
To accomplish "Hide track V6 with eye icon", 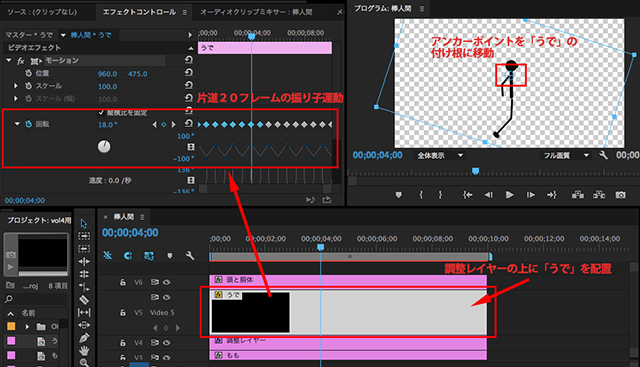I will coord(166,282).
